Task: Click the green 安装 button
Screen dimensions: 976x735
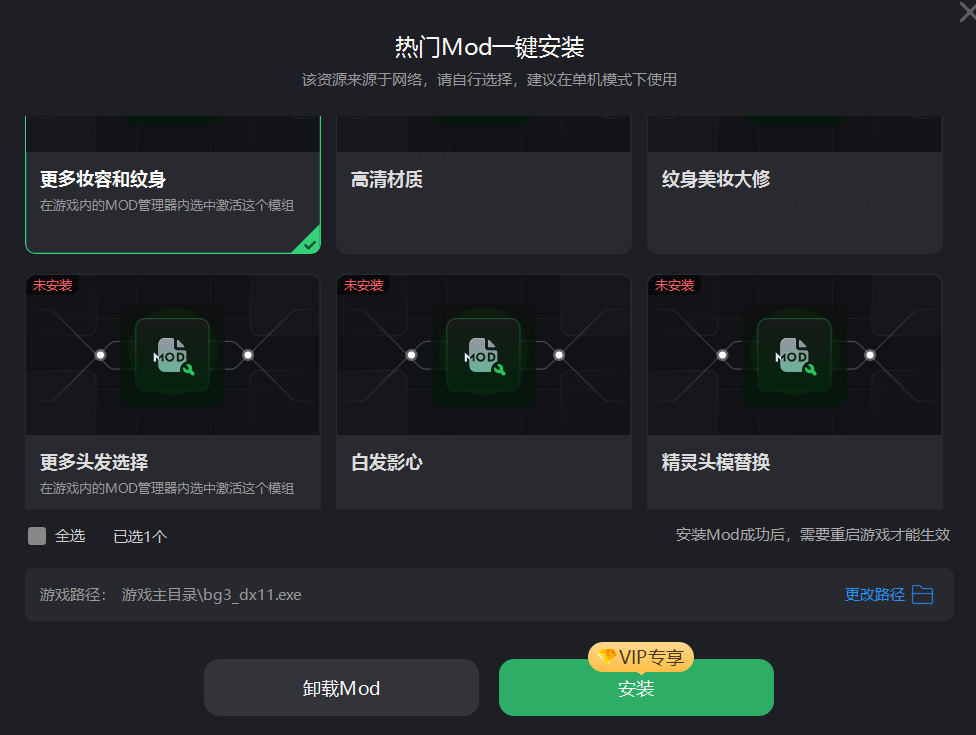Action: click(636, 688)
